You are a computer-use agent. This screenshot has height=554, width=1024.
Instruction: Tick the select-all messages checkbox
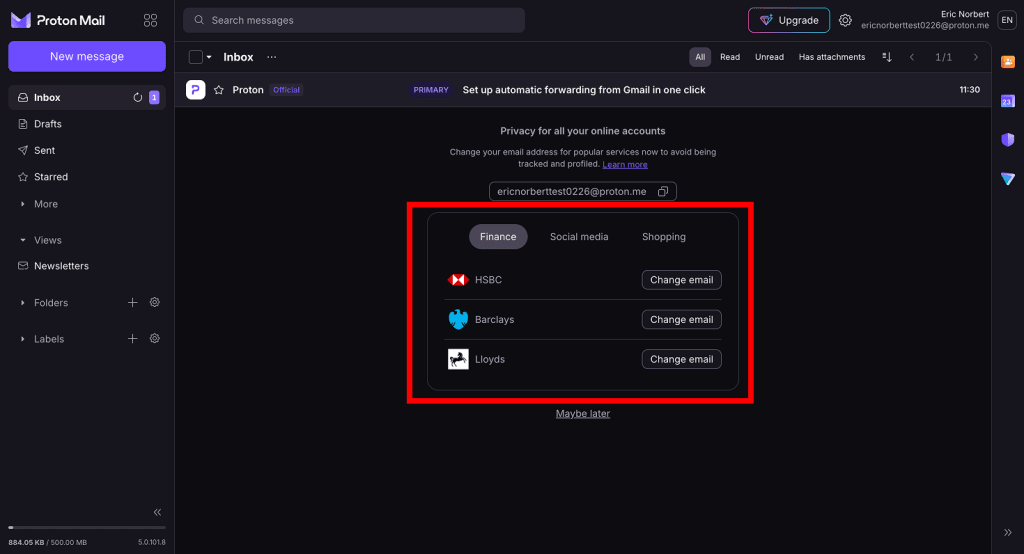195,57
